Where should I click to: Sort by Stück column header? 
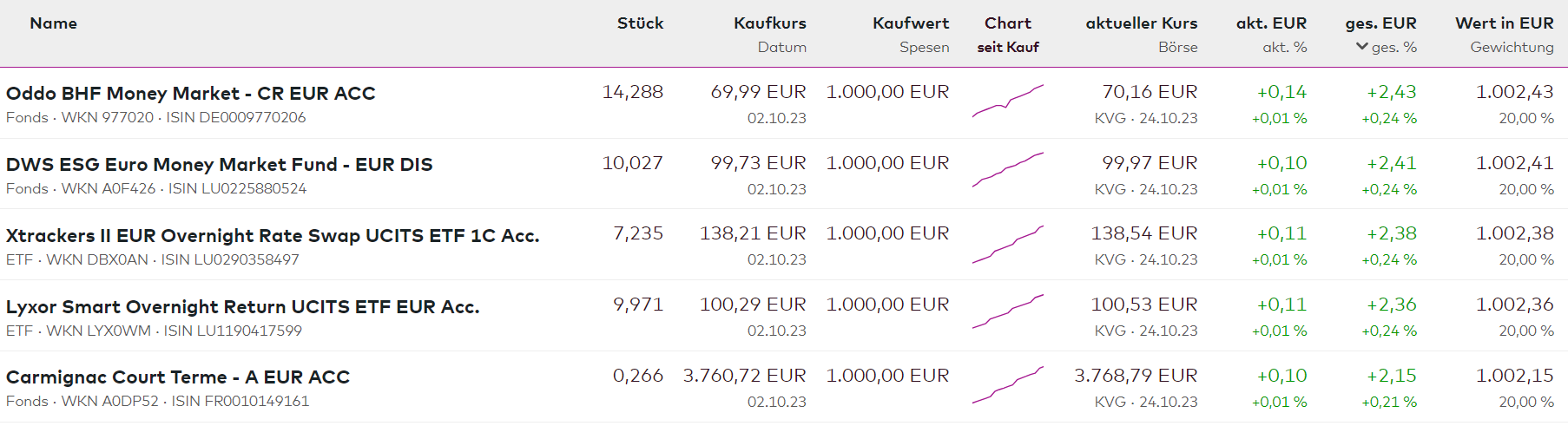(x=640, y=23)
